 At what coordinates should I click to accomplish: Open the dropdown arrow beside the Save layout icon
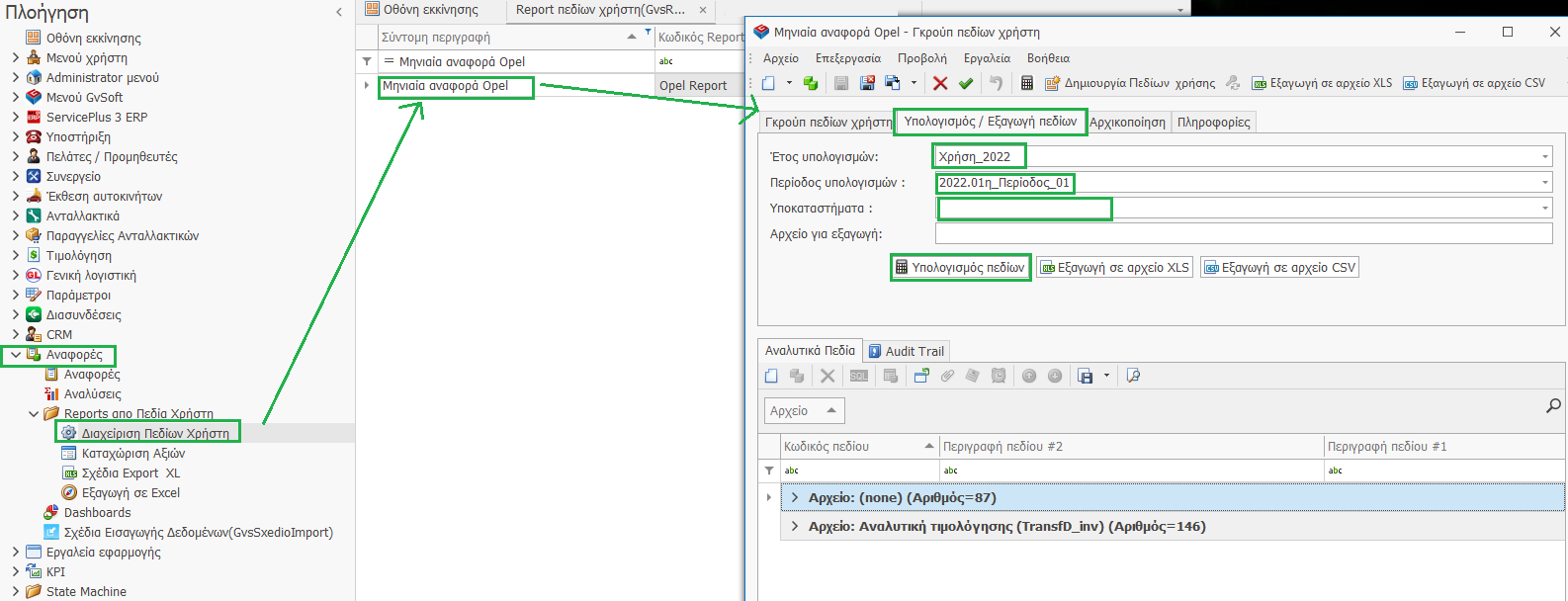(x=1106, y=376)
